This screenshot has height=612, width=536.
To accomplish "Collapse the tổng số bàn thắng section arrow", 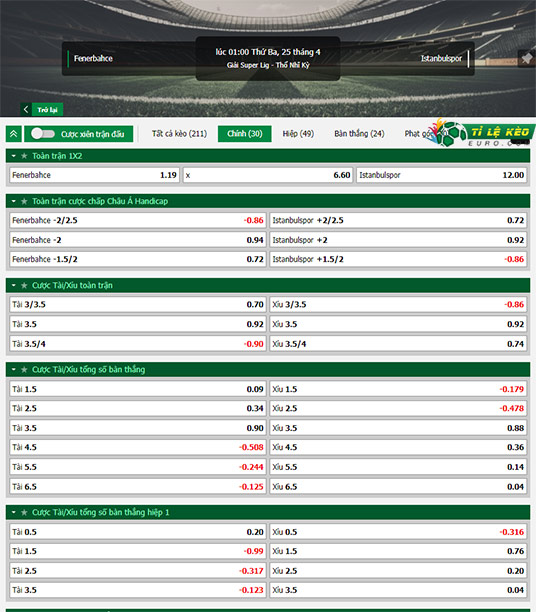I will (x=14, y=370).
